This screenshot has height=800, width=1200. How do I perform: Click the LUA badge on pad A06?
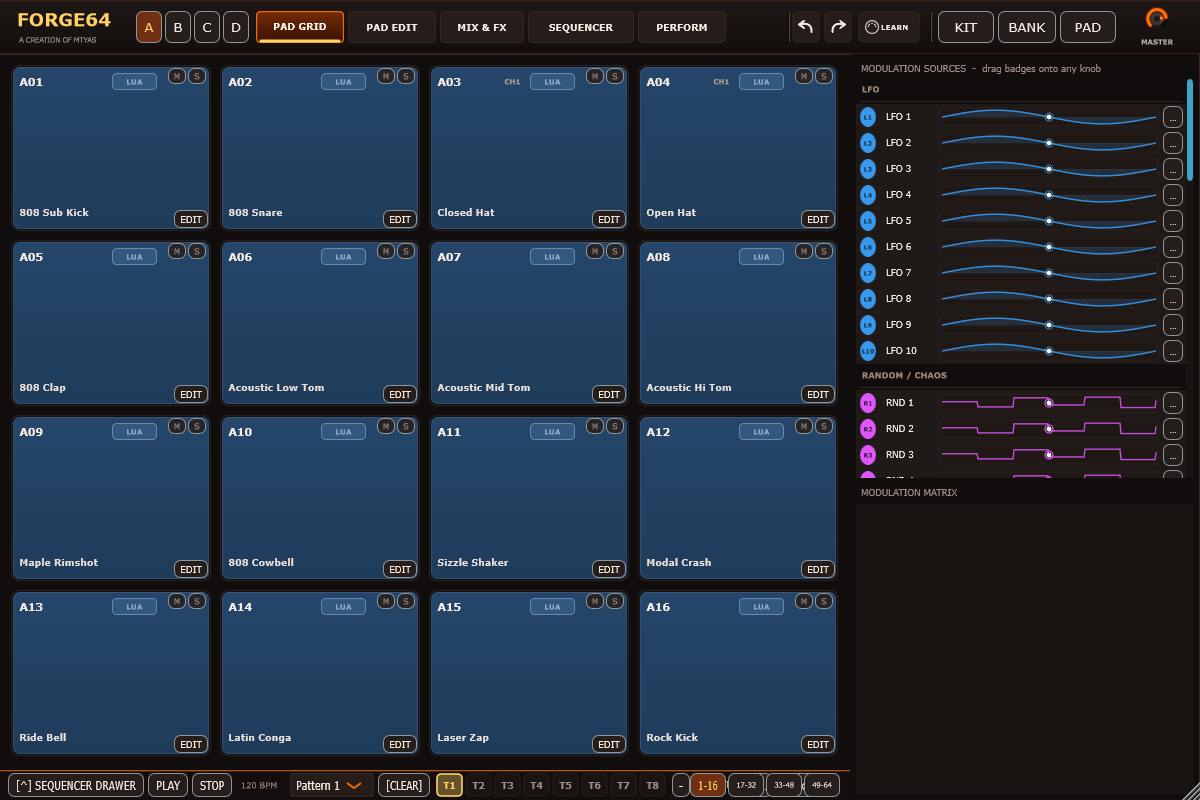[x=343, y=257]
